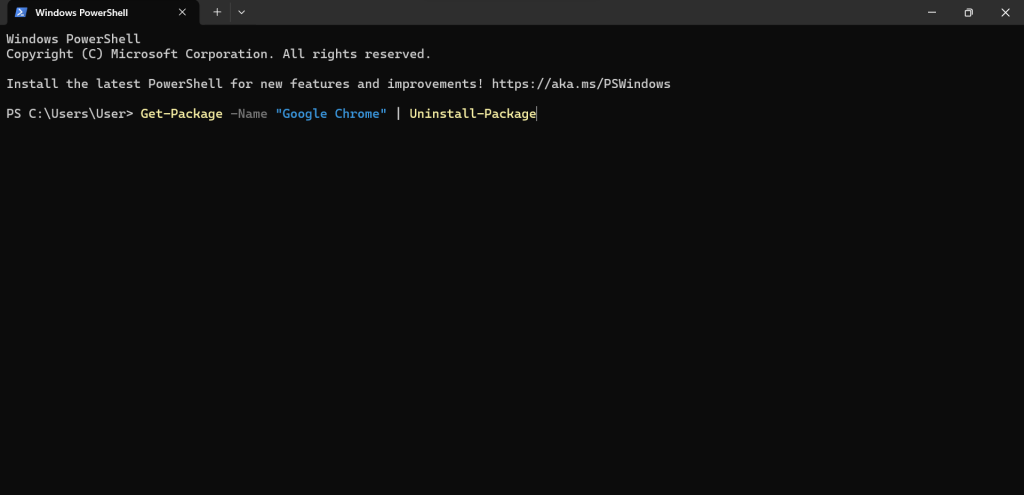Close the Windows PowerShell tab
Screen dimensions: 1024x495
(x=182, y=12)
